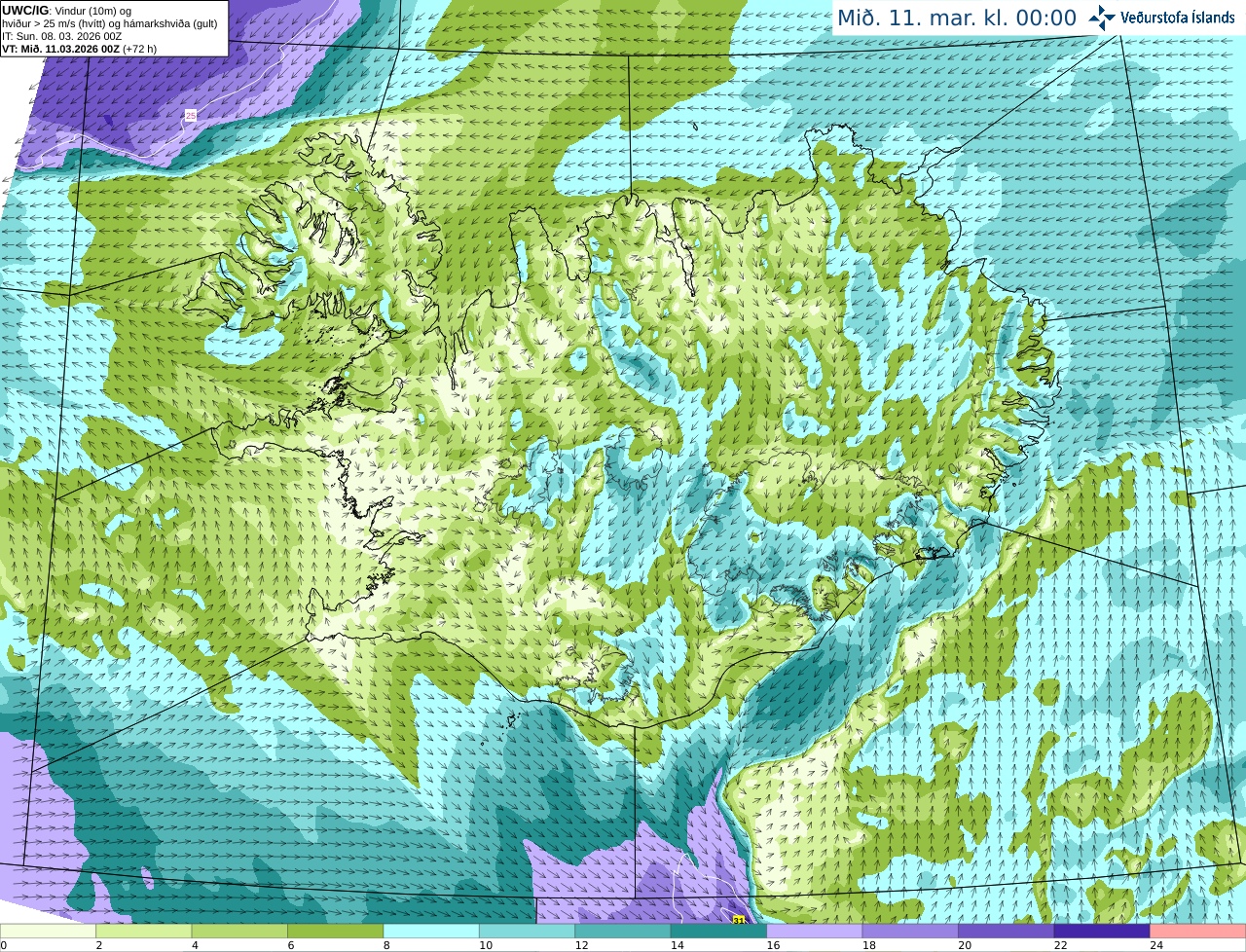Select the 4–6 m/s legend swatch
The image size is (1246, 952).
239,932
